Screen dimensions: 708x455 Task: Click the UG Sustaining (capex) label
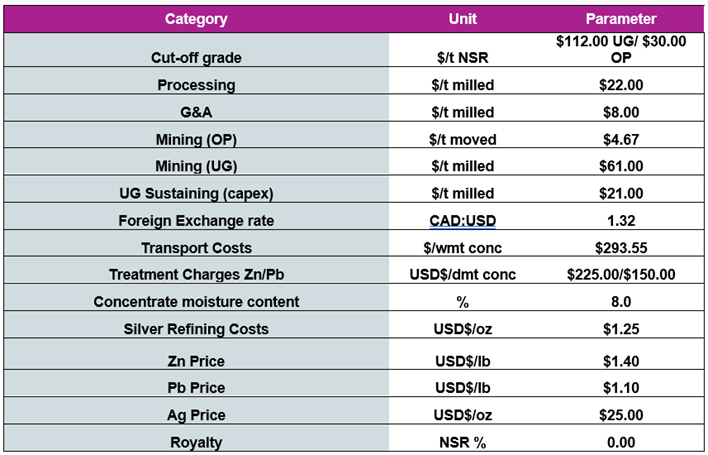[x=196, y=193]
